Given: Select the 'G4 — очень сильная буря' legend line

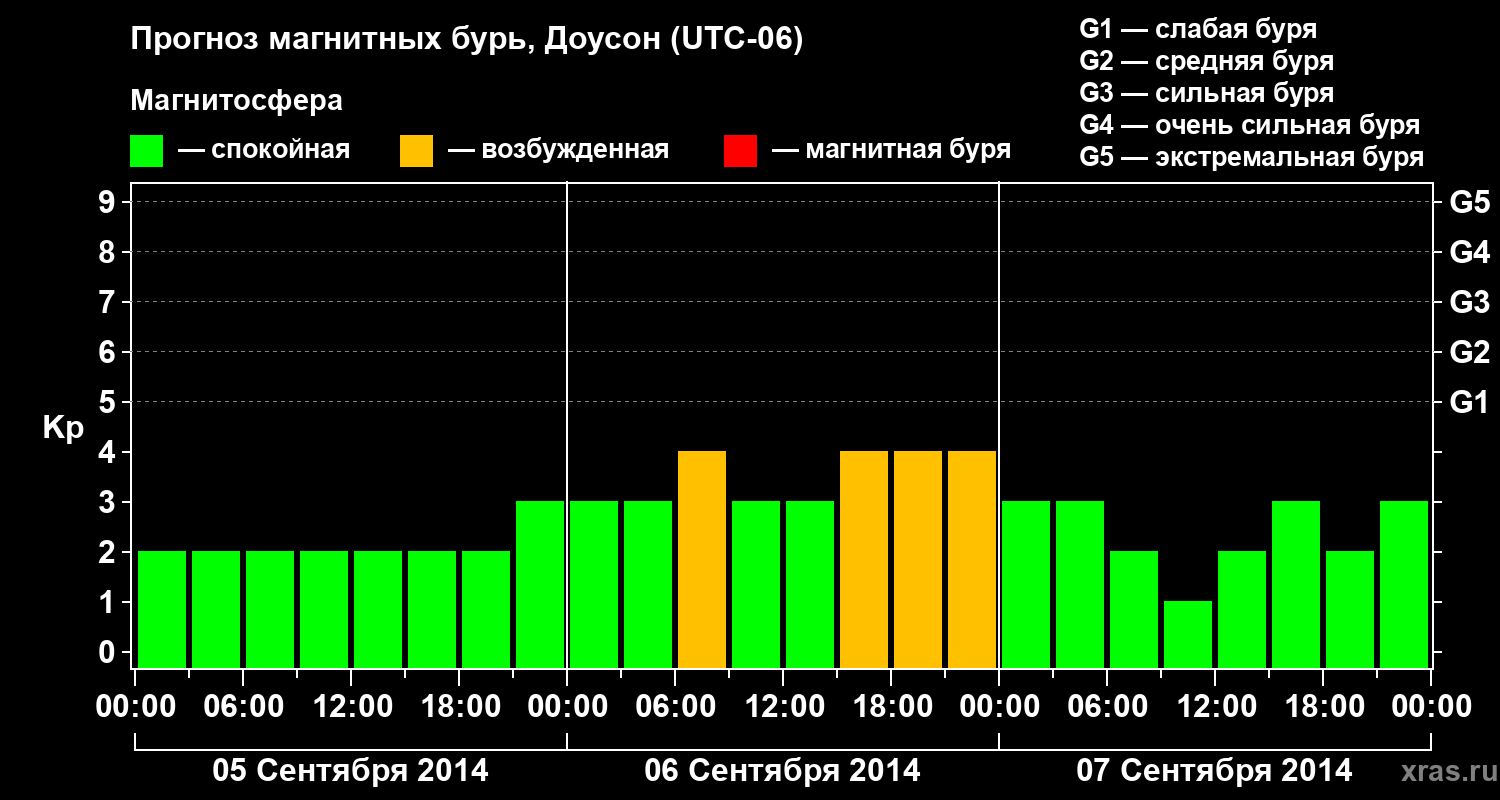Looking at the screenshot, I should (x=1250, y=125).
